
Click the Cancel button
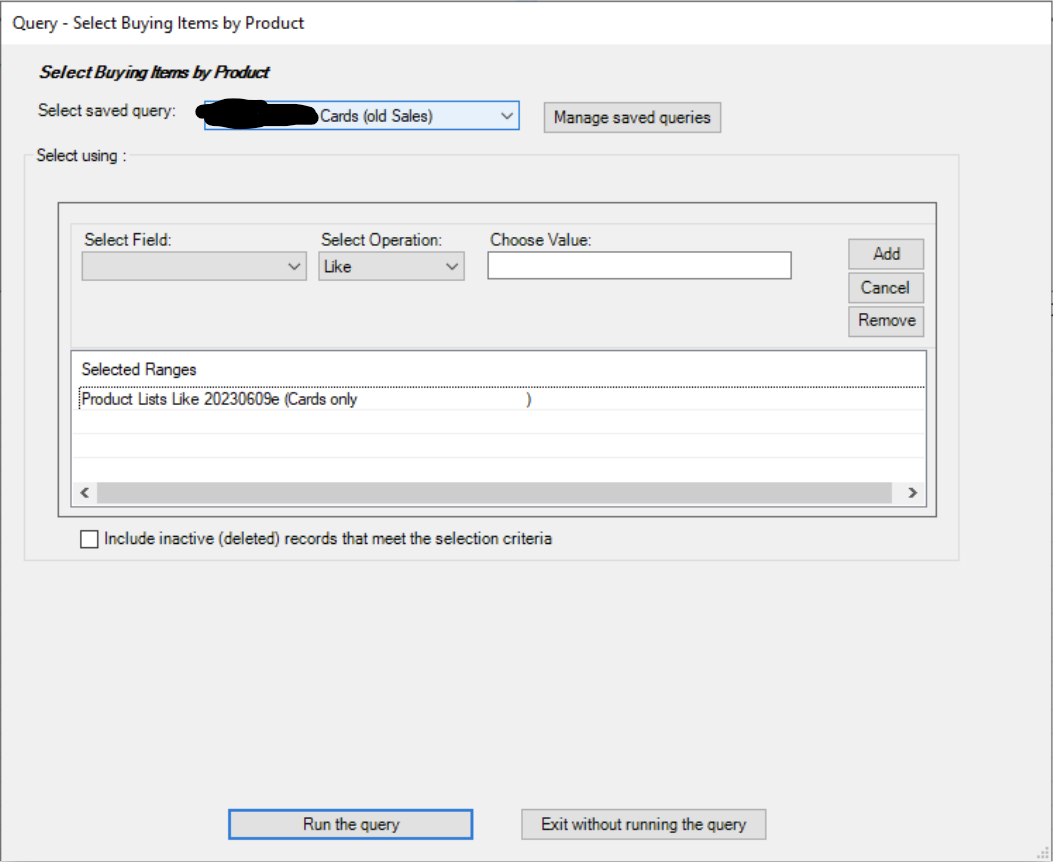coord(886,287)
